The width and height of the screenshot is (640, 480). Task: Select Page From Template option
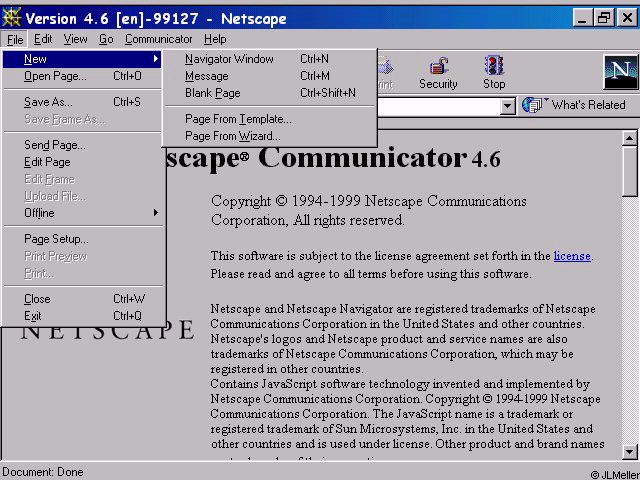(x=269, y=119)
